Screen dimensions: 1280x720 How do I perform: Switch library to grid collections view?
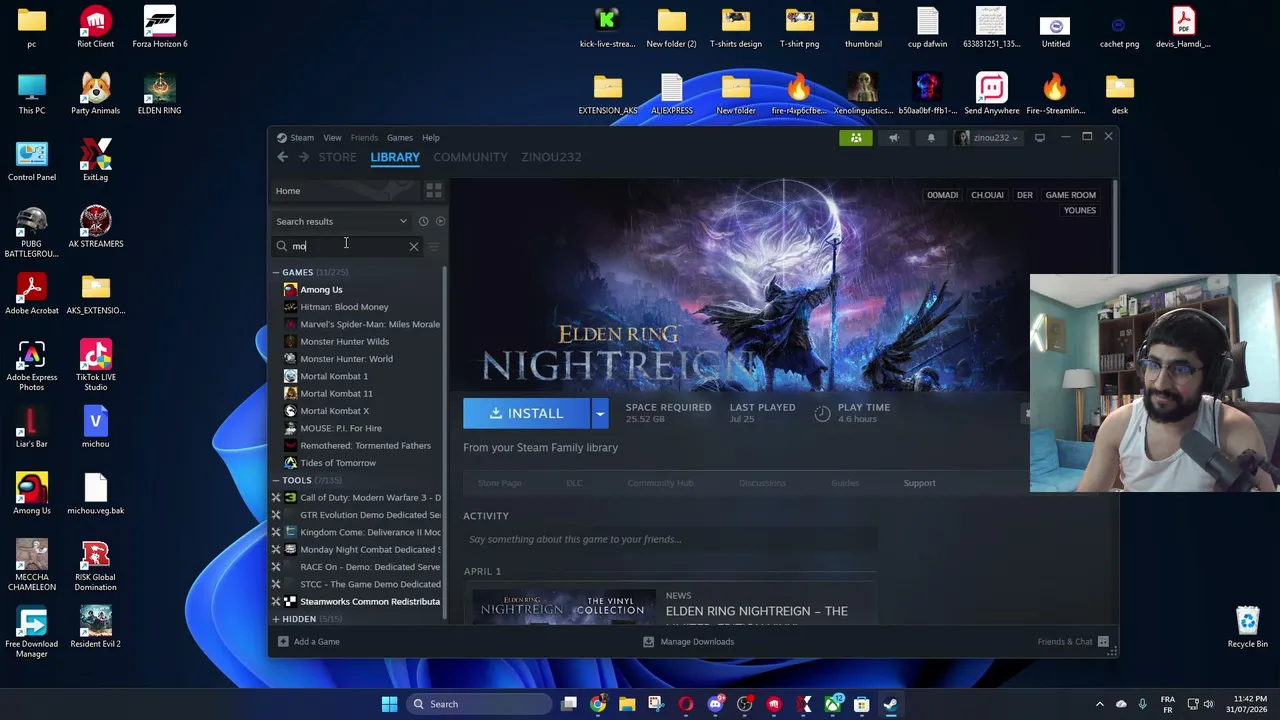[x=433, y=190]
